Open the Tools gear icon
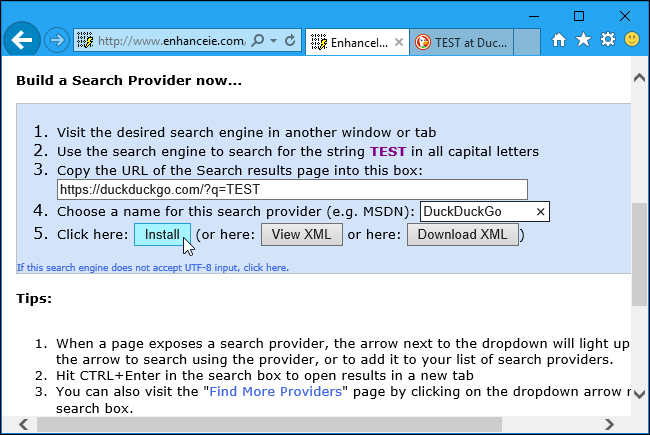The image size is (650, 435). coord(607,41)
